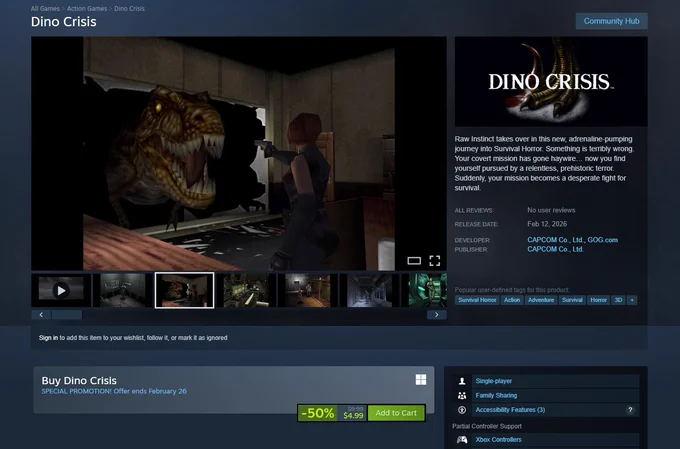Open Action Games breadcrumb link
Screen dimensions: 680x449
[x=87, y=8]
